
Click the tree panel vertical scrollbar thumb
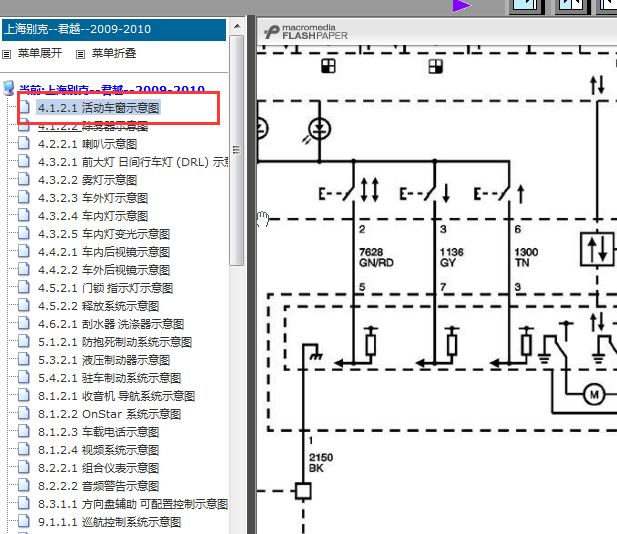236,150
